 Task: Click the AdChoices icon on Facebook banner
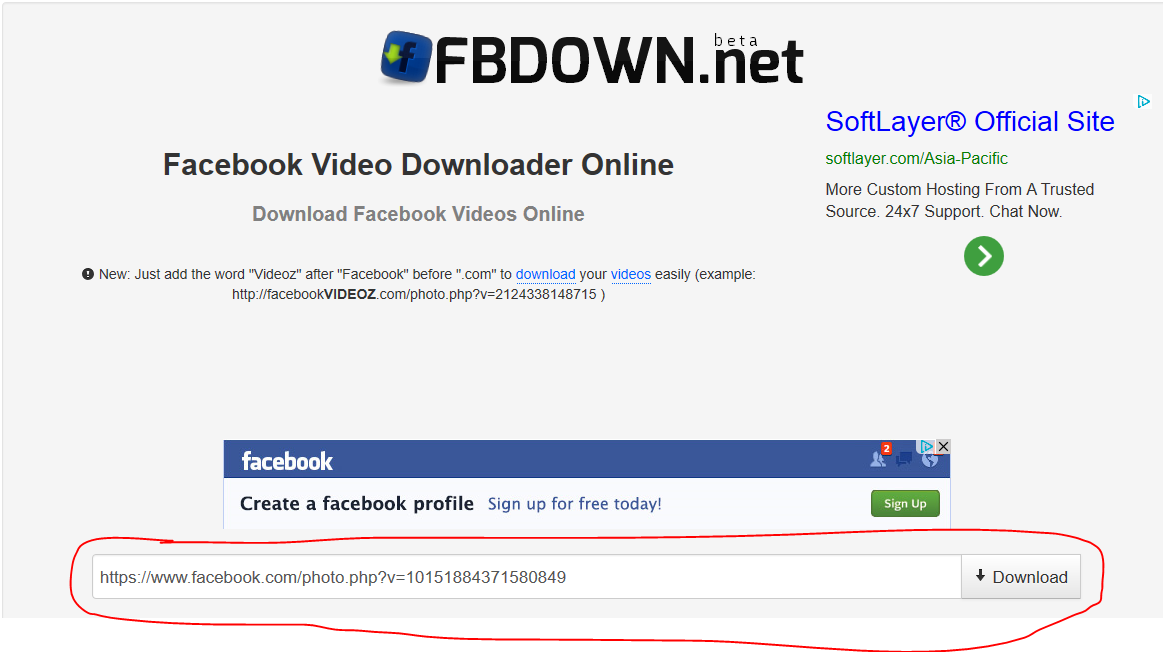coord(926,447)
